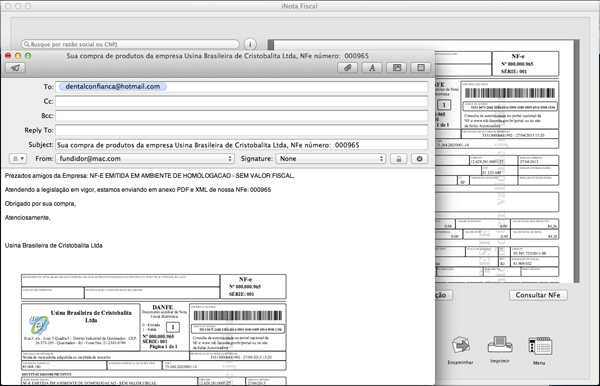Screen dimensions: 600x386
Task: Click the search field for razão social or CNPJ
Action: (130, 44)
